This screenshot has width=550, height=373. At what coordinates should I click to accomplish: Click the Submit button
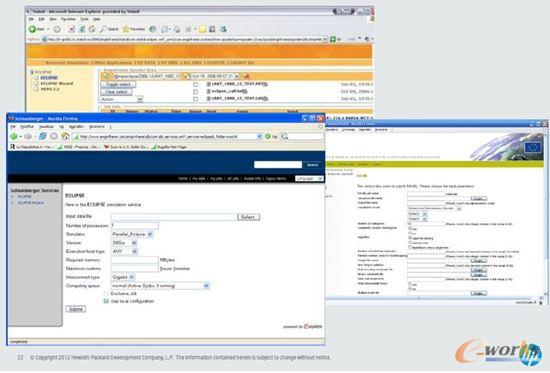coord(76,309)
